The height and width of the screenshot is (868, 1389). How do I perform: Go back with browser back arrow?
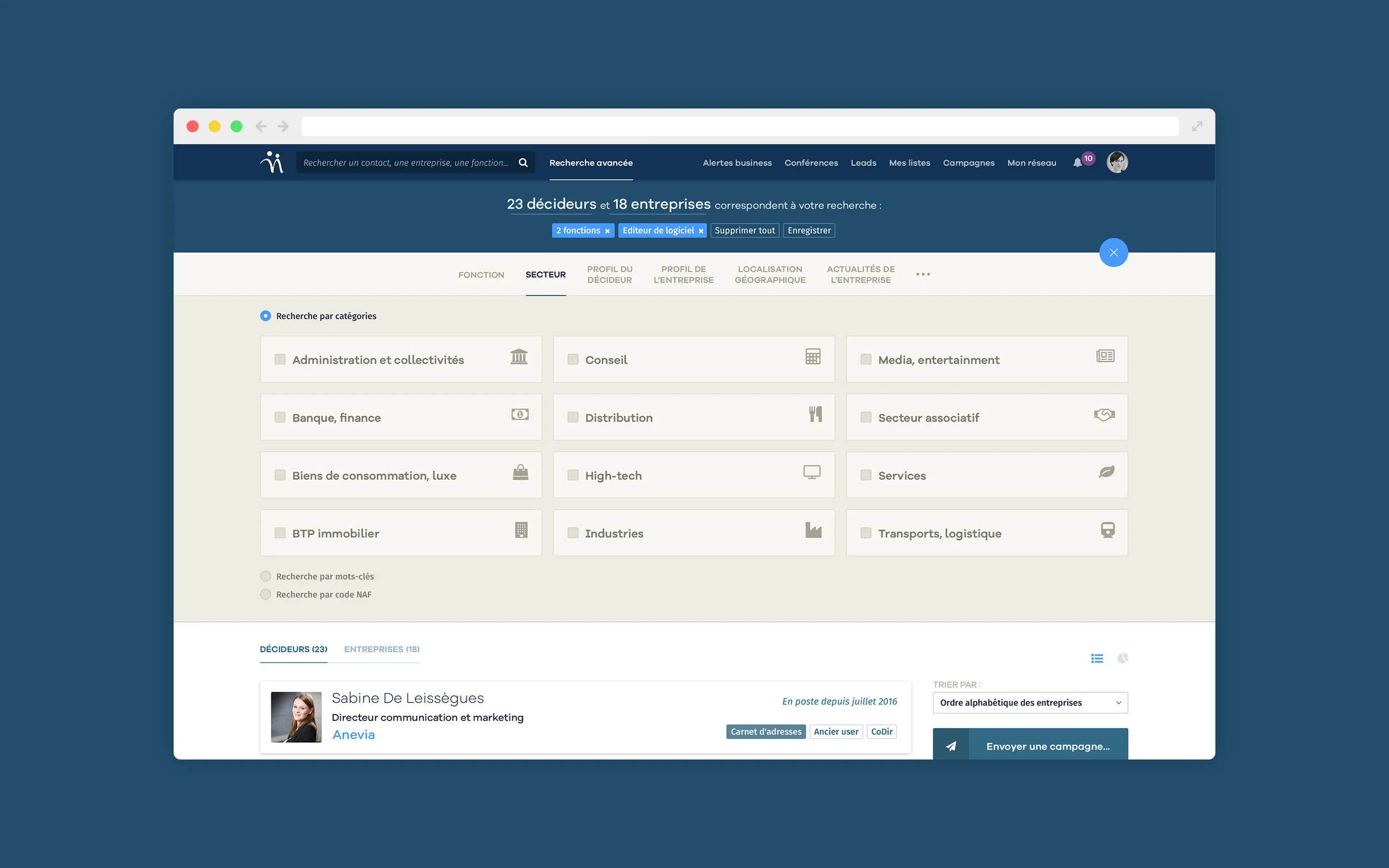click(261, 126)
